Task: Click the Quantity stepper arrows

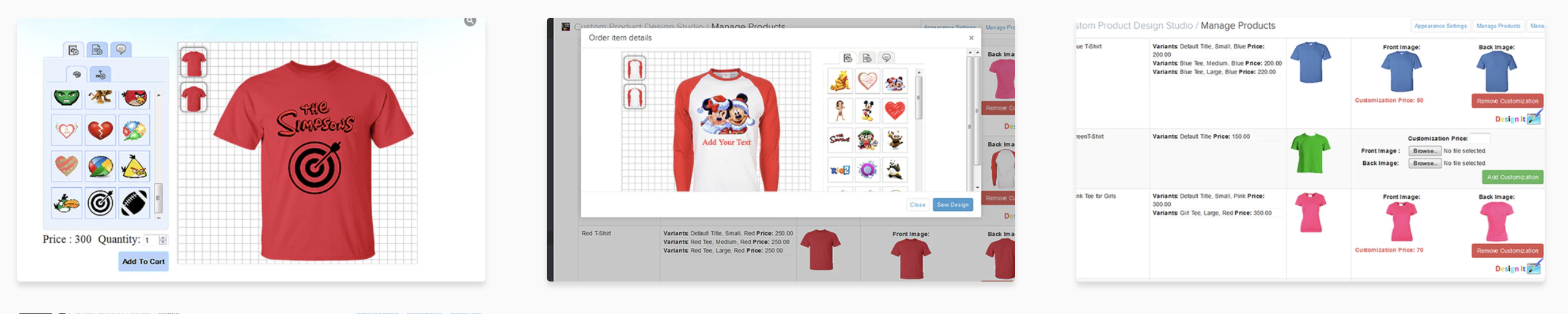Action: click(x=163, y=240)
